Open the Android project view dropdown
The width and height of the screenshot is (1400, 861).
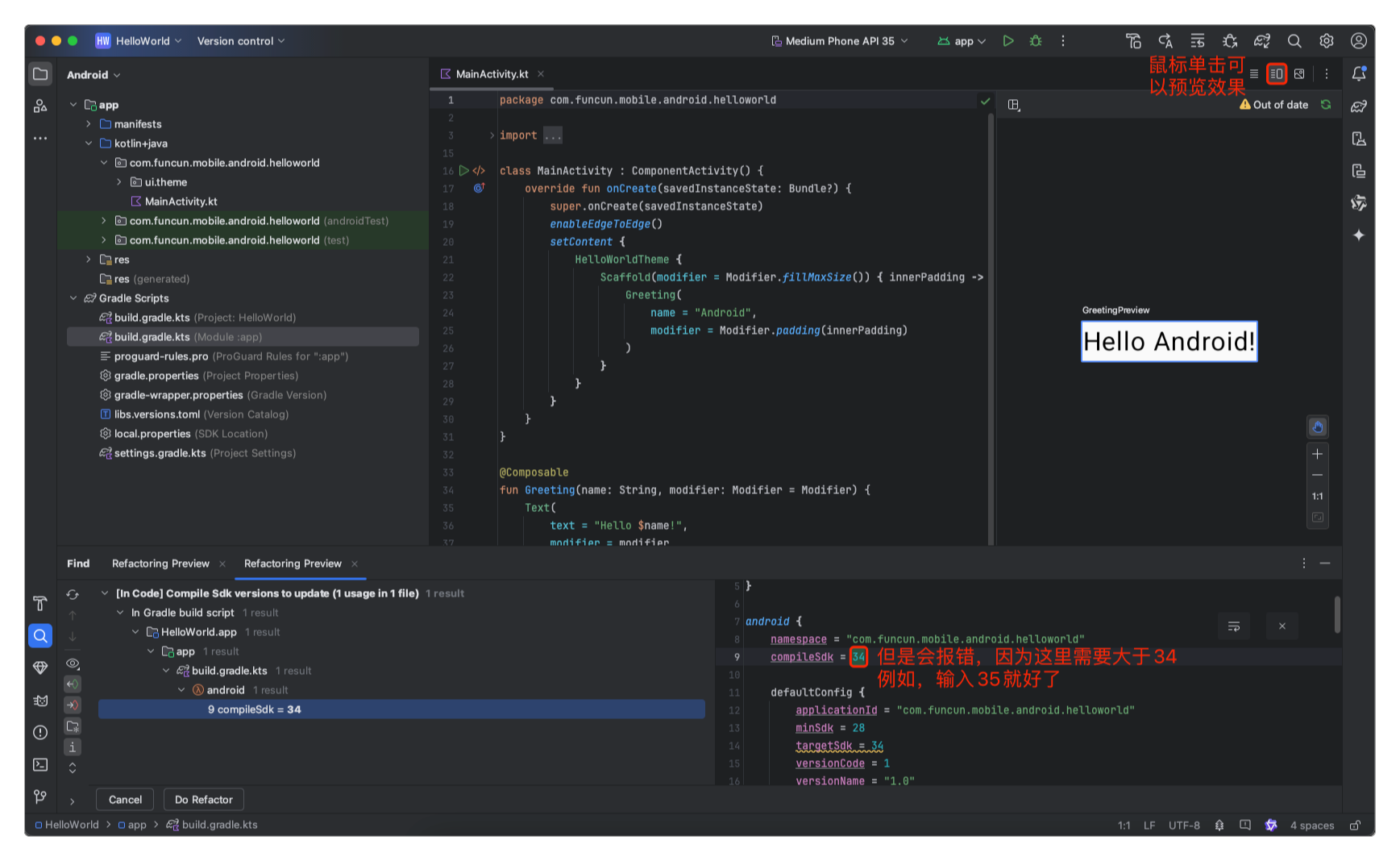94,75
